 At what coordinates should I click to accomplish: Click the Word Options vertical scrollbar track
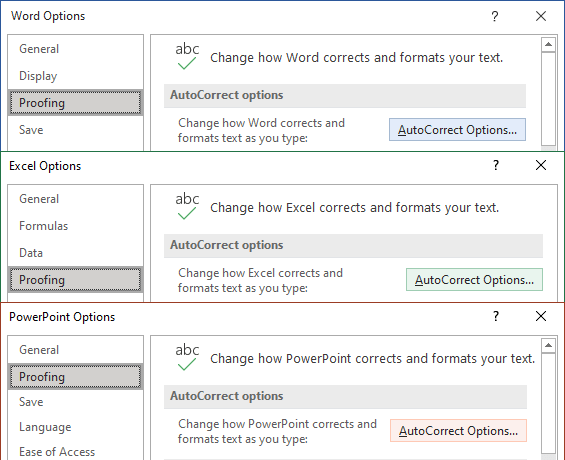point(548,99)
